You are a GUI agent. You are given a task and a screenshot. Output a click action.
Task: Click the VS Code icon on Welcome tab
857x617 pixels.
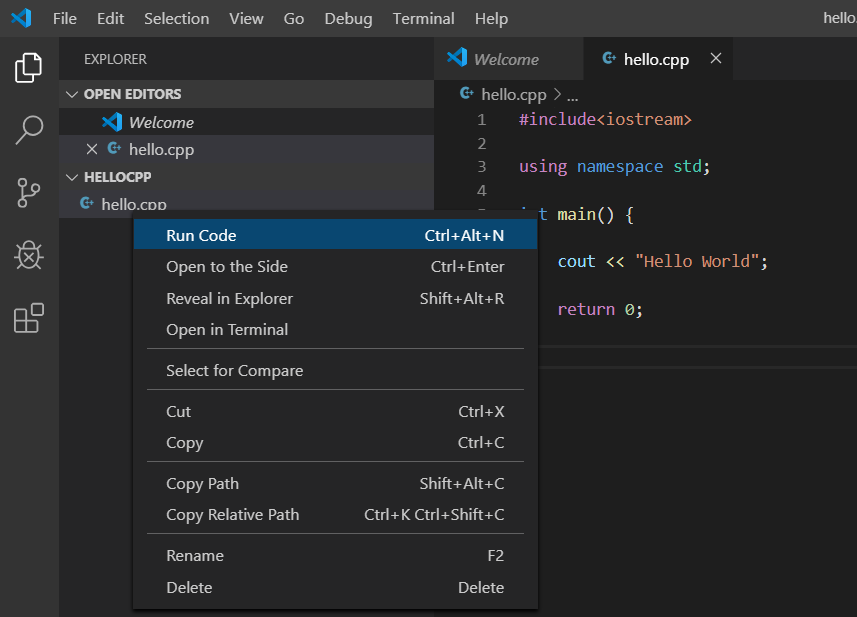coord(457,58)
